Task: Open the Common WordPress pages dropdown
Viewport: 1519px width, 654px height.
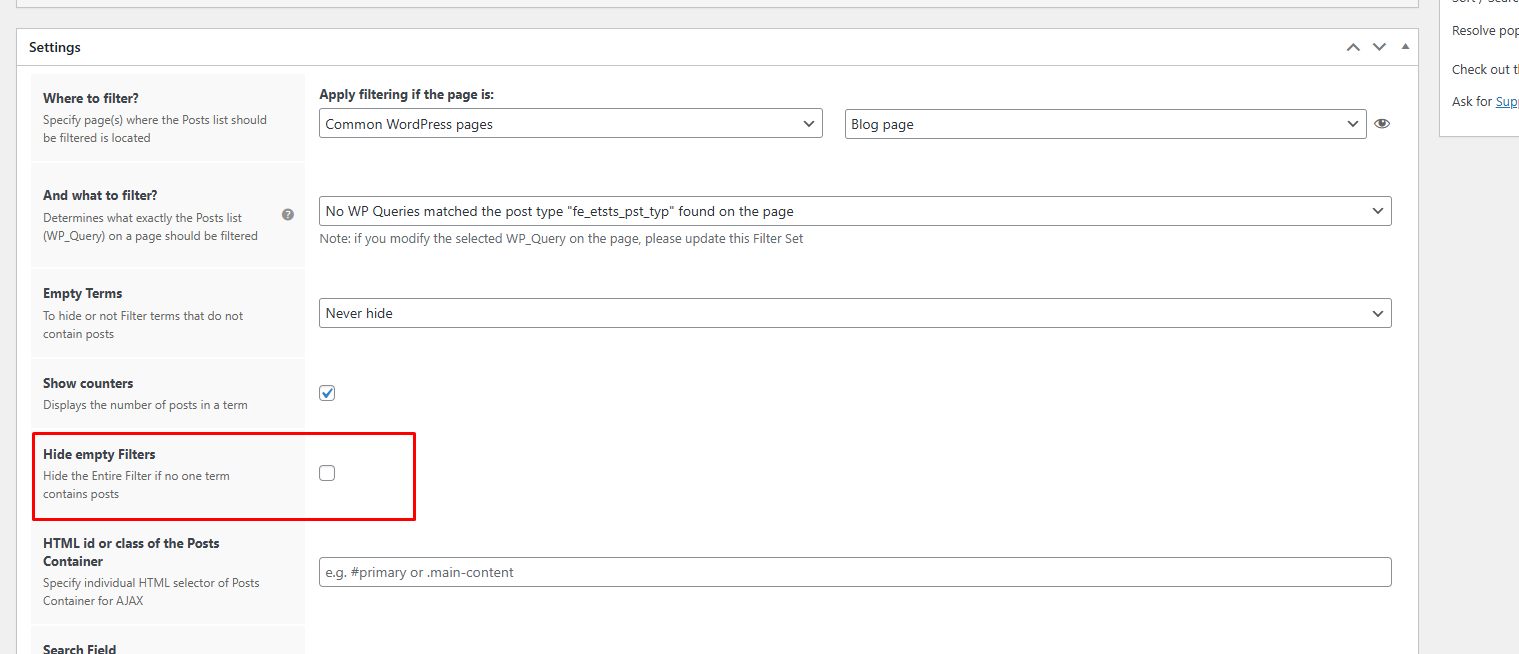Action: pos(571,124)
